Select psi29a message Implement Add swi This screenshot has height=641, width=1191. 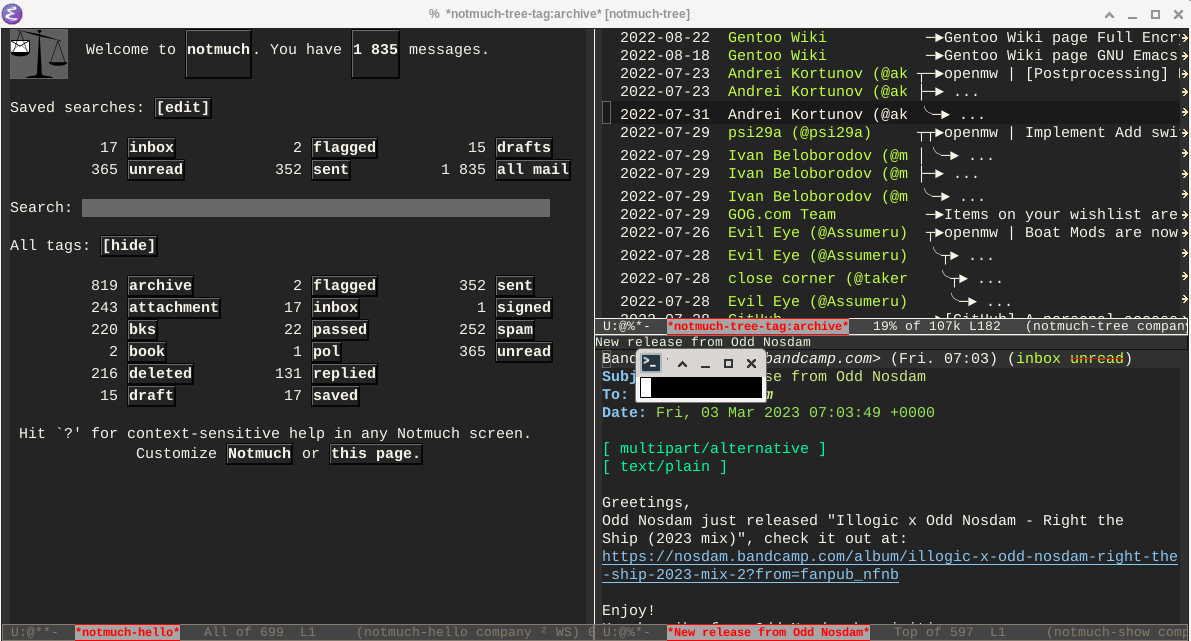(x=892, y=133)
